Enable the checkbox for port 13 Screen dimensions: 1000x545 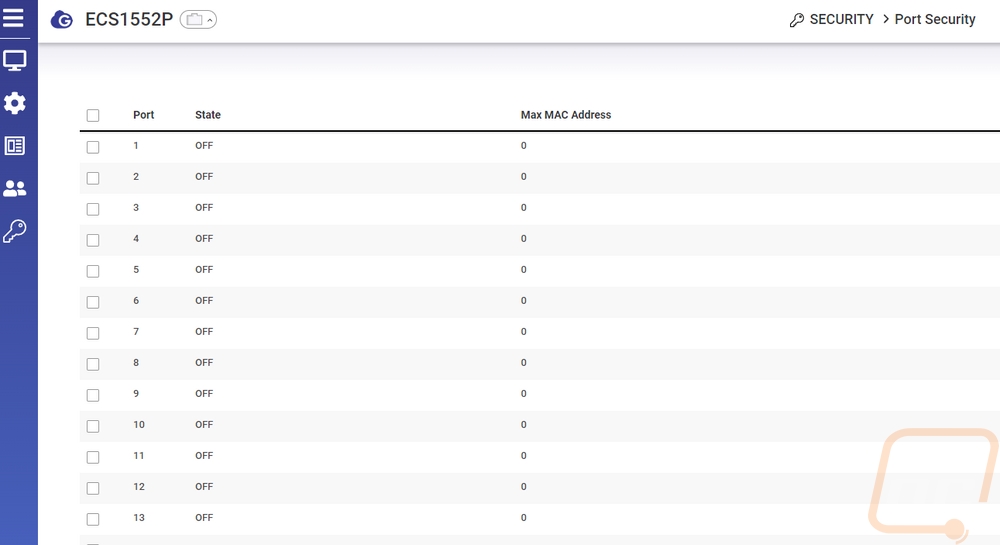point(93,519)
